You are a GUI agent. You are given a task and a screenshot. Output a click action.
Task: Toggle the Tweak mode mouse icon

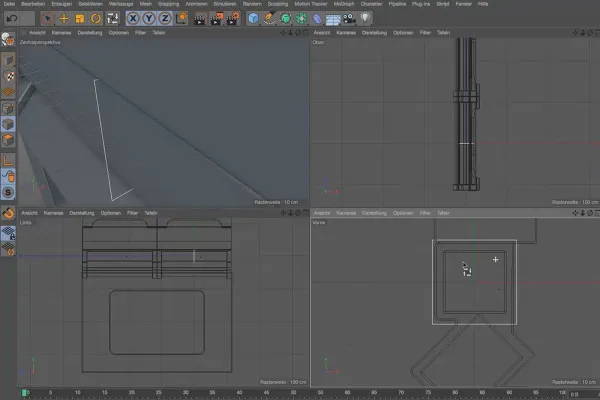[8, 176]
